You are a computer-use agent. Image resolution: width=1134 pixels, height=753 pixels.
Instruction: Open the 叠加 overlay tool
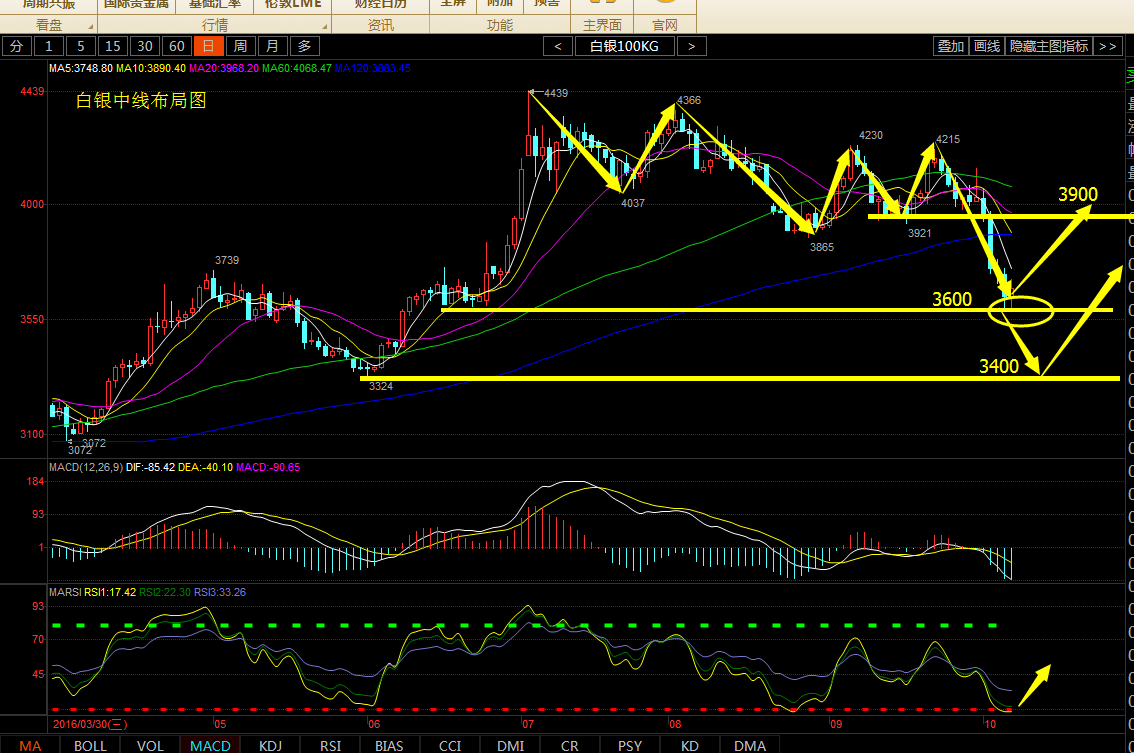point(950,46)
